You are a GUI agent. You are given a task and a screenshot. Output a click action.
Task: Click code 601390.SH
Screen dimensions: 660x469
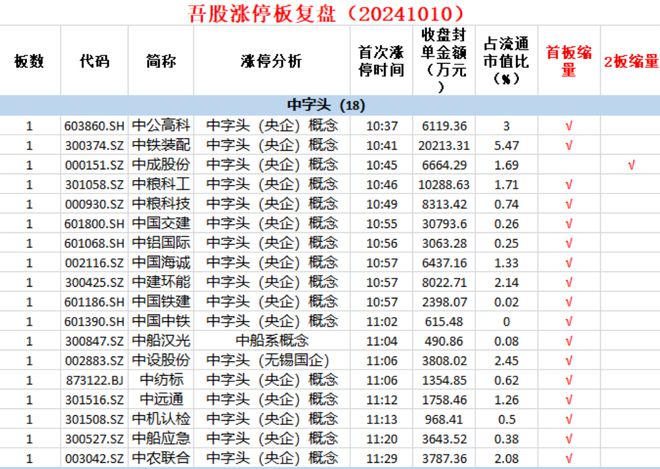coord(94,322)
